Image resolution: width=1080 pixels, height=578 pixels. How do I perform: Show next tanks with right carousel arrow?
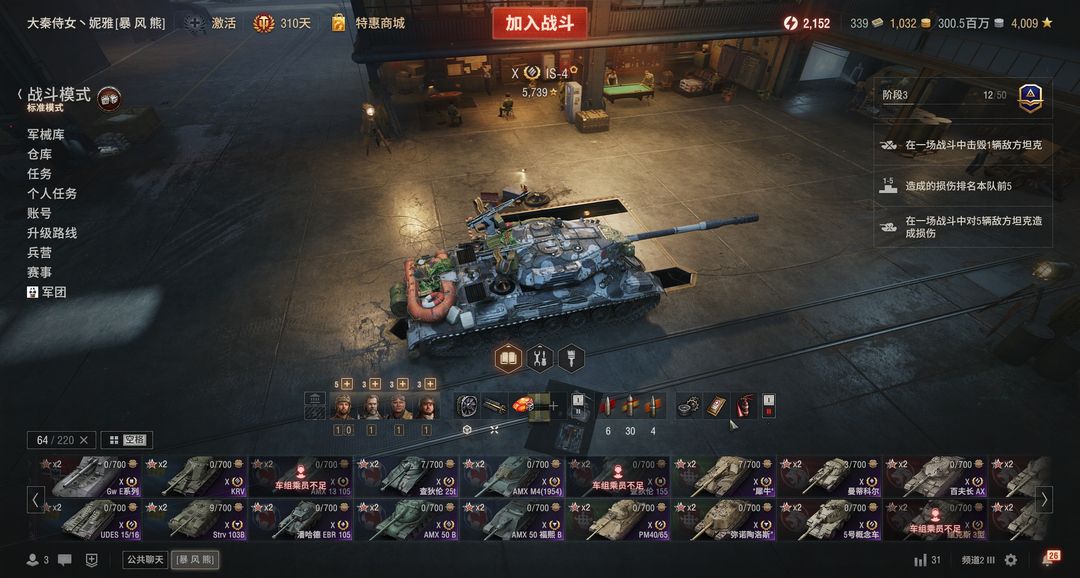pyautogui.click(x=1044, y=499)
